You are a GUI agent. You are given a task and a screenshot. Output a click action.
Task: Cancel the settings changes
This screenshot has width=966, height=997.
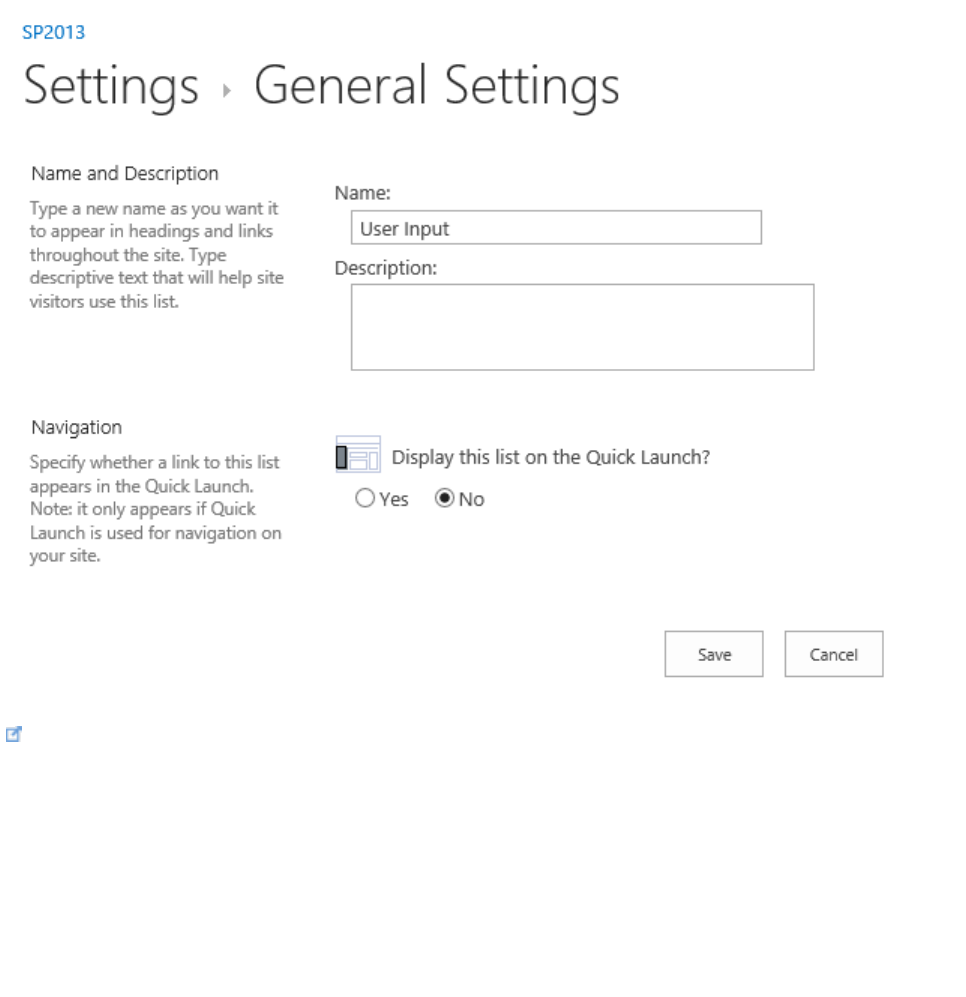click(834, 654)
